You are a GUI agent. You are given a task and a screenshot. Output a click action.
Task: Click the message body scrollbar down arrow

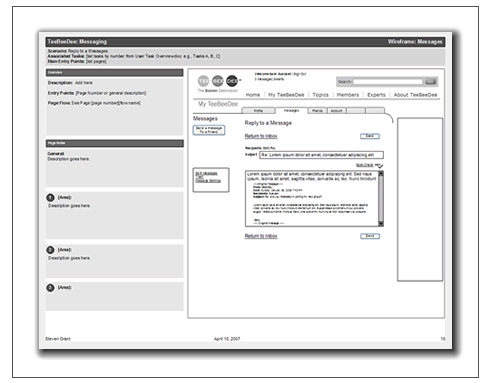(381, 224)
